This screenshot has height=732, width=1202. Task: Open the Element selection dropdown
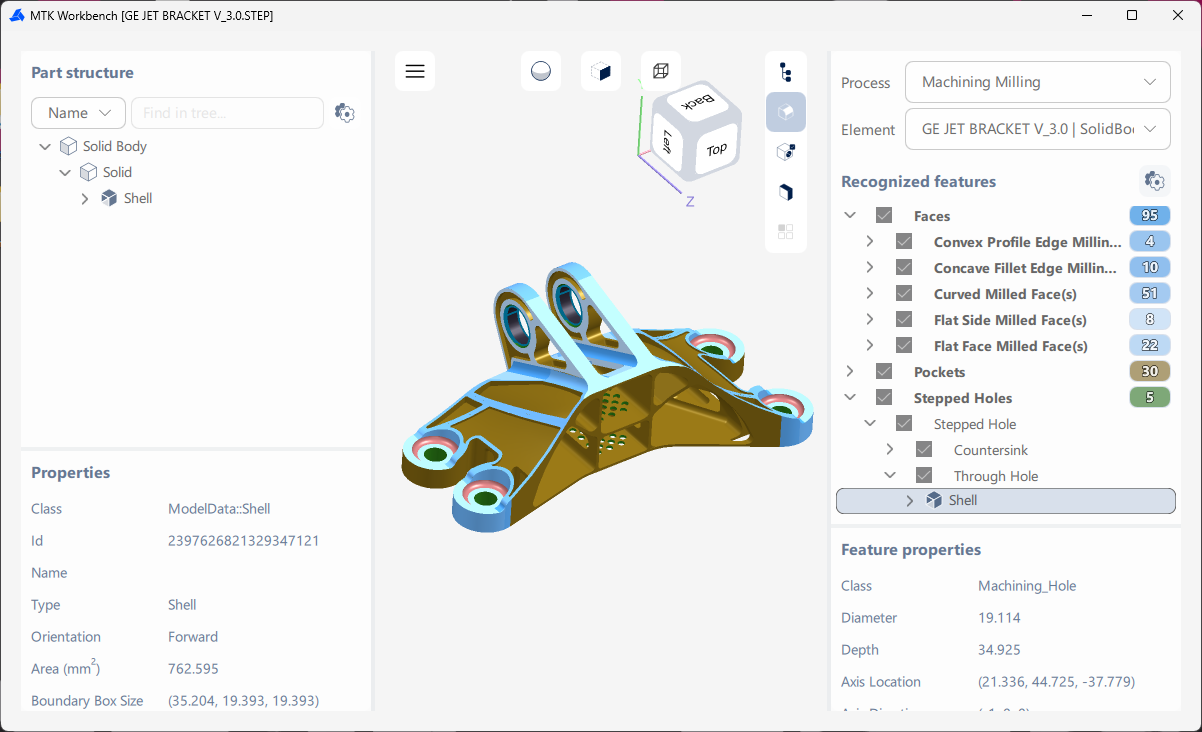(x=1038, y=129)
